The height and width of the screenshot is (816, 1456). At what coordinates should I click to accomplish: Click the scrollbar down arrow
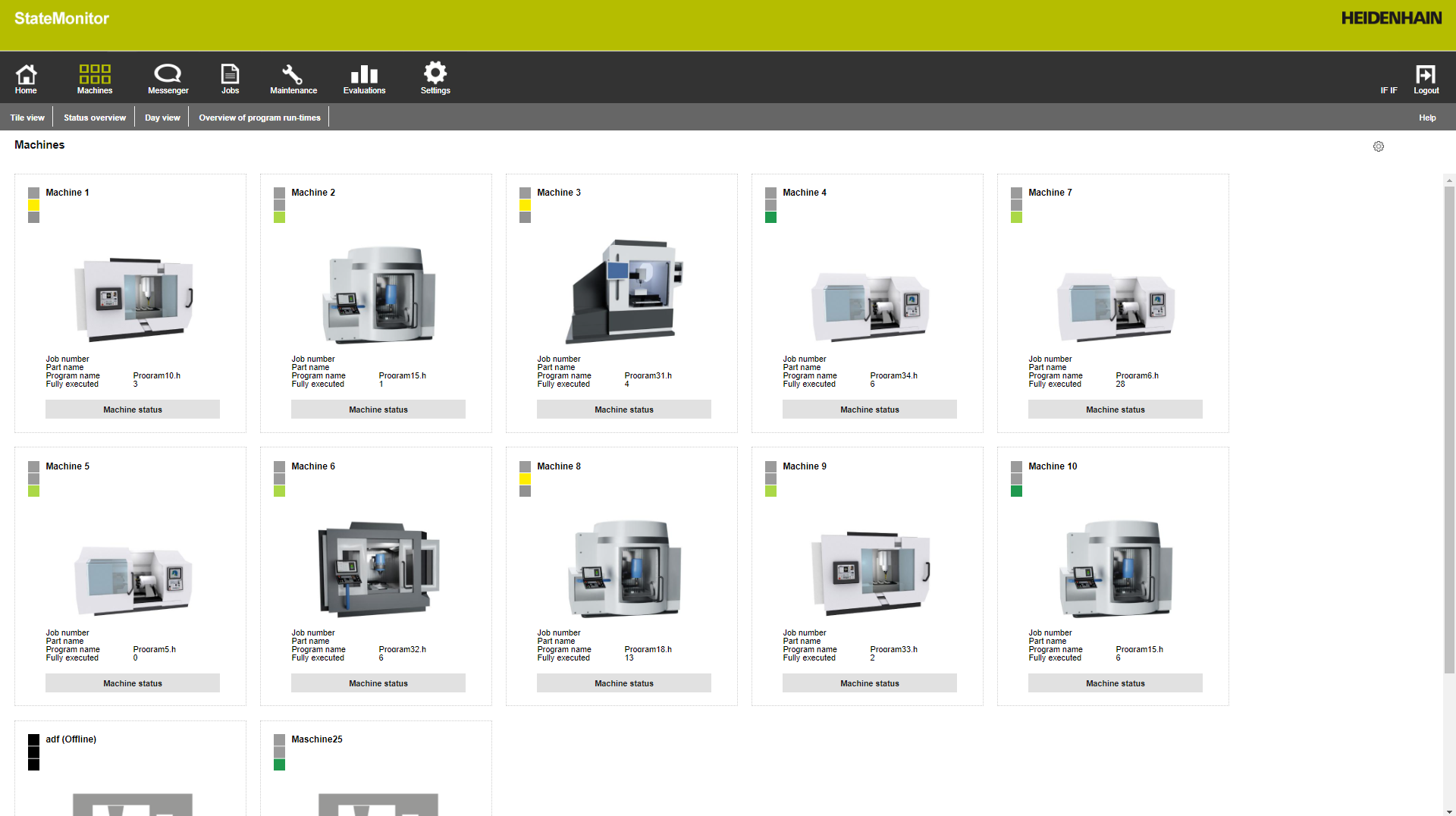(x=1449, y=811)
